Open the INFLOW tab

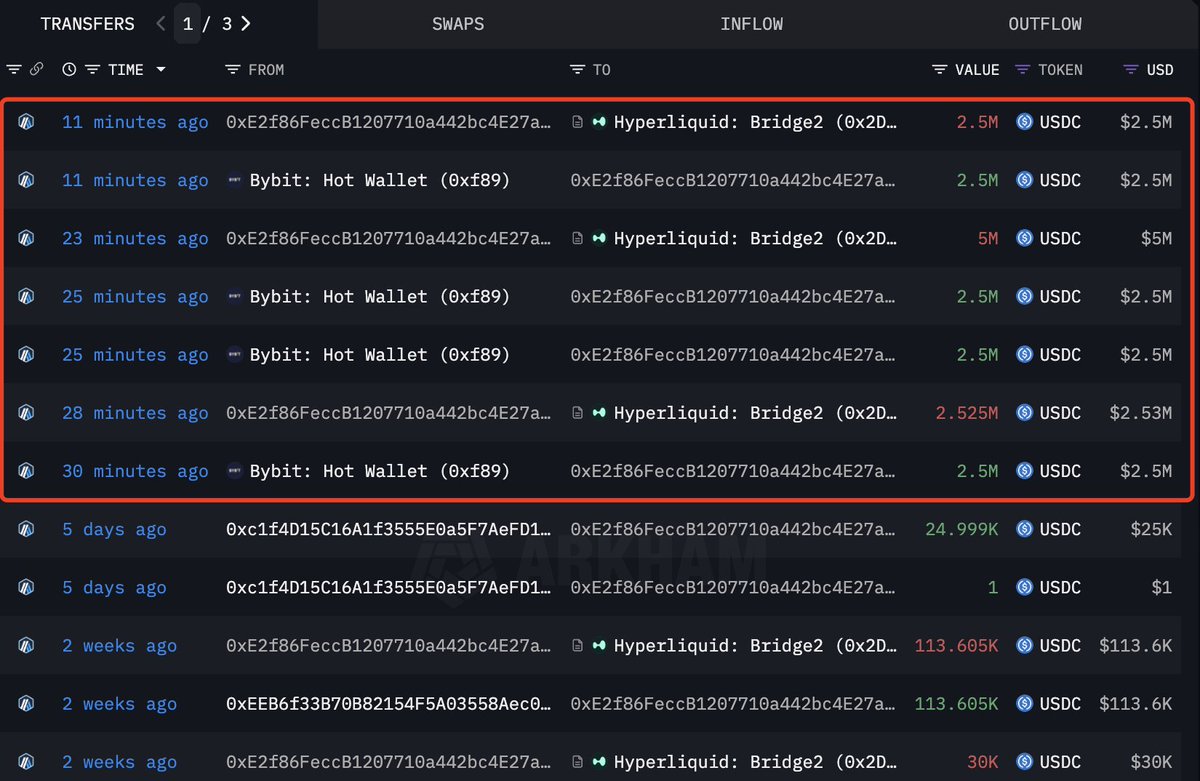(751, 24)
